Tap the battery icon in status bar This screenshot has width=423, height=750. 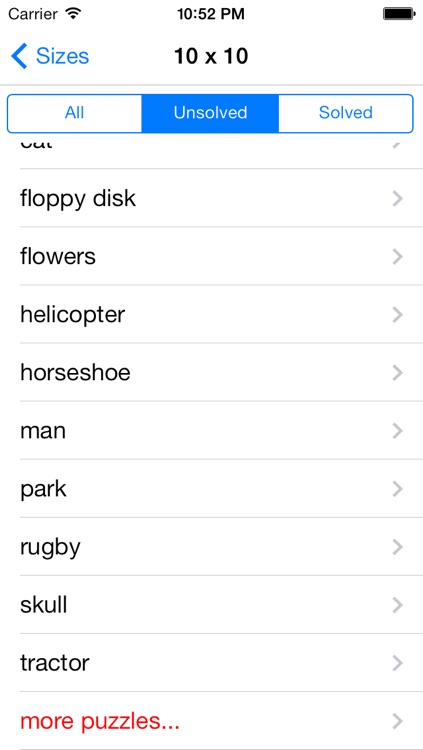pos(398,14)
